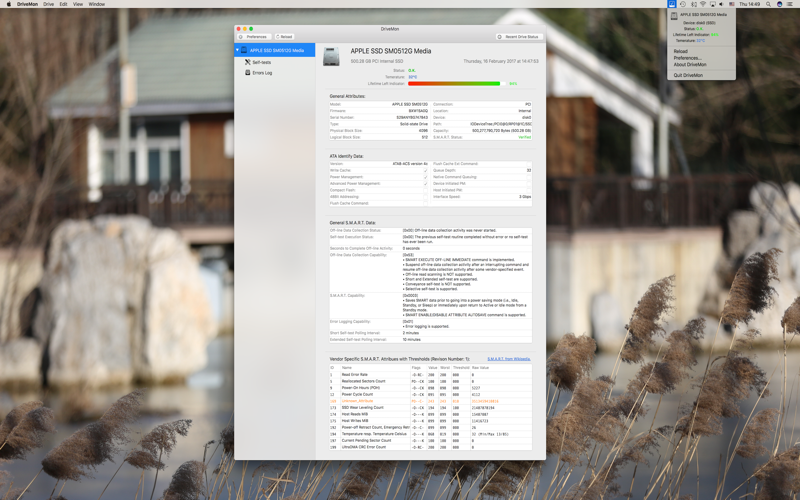
Task: Open the View menu
Action: [78, 4]
